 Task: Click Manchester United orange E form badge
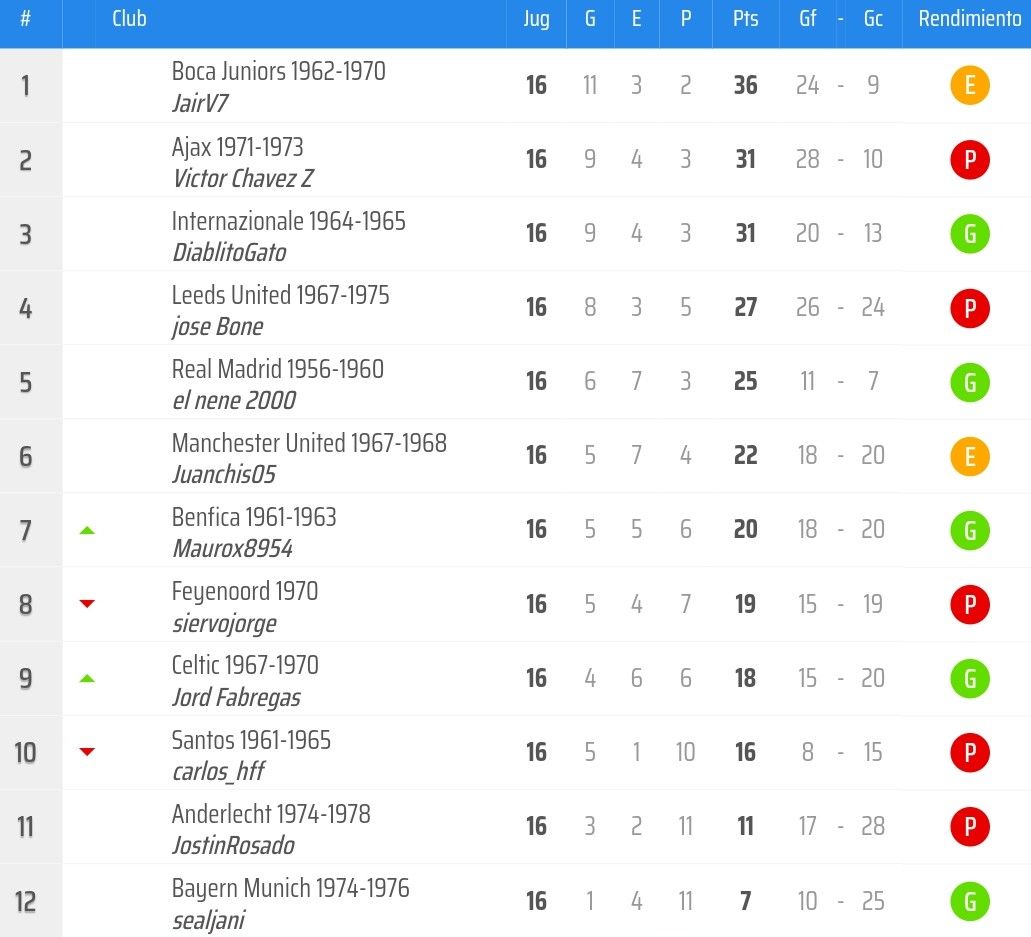click(x=970, y=456)
